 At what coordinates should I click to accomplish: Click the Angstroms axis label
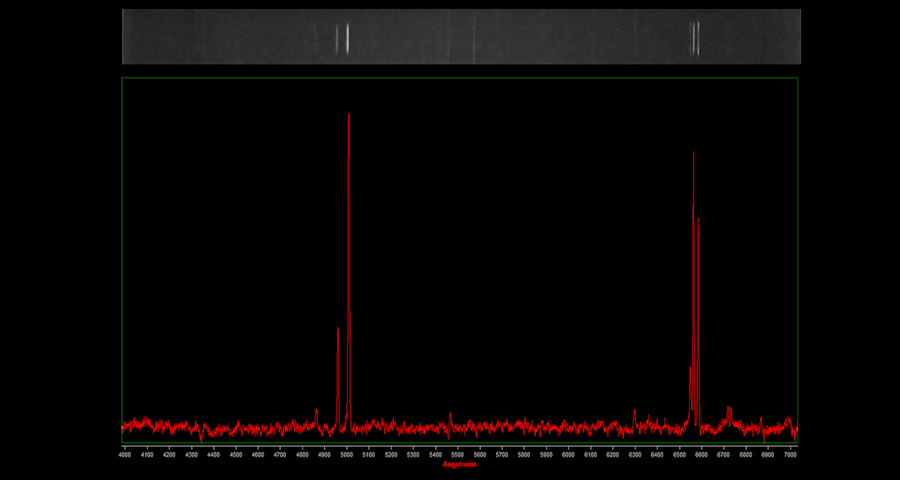click(459, 464)
